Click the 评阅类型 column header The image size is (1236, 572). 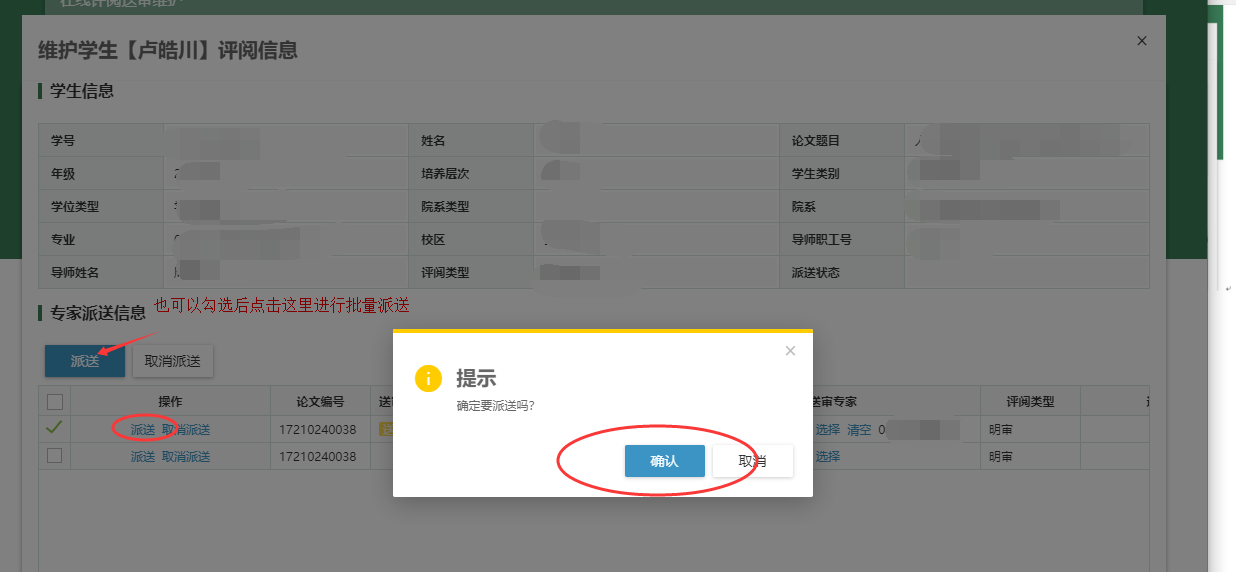pyautogui.click(x=1030, y=402)
